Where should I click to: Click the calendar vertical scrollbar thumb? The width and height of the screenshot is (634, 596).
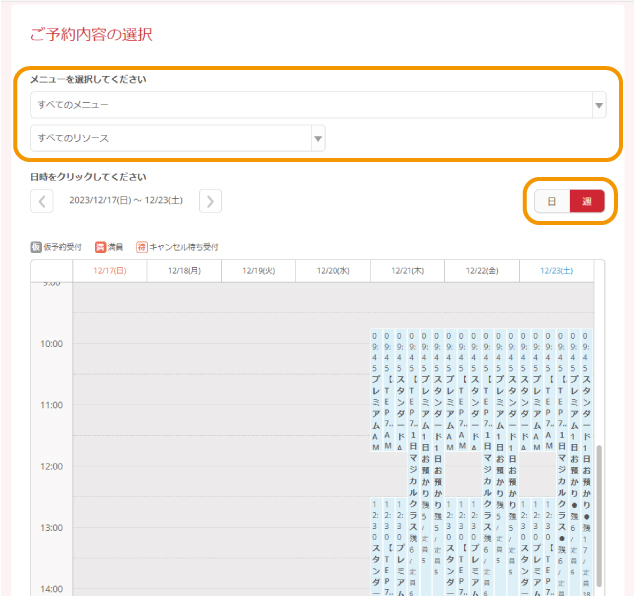(599, 516)
